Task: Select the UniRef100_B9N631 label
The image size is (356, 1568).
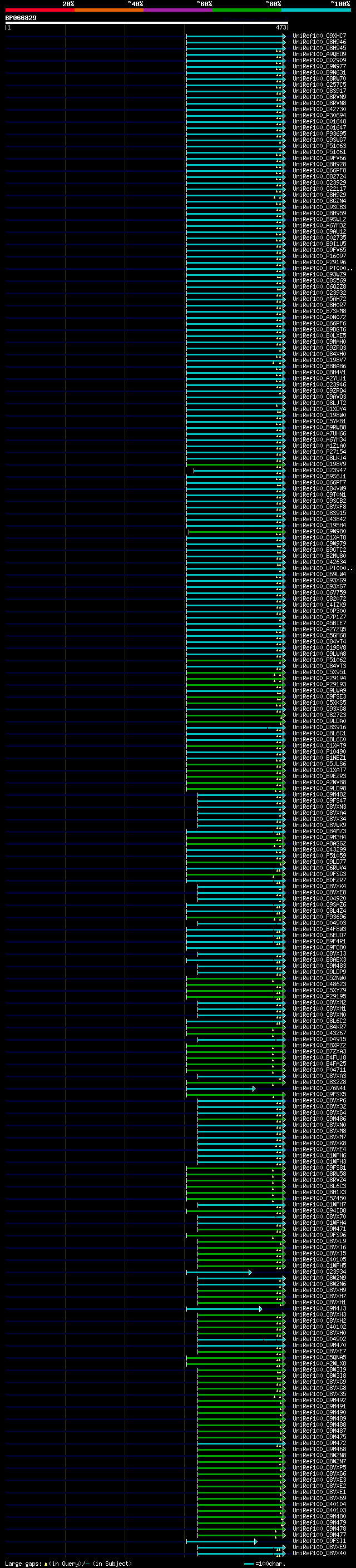Action: coord(319,72)
